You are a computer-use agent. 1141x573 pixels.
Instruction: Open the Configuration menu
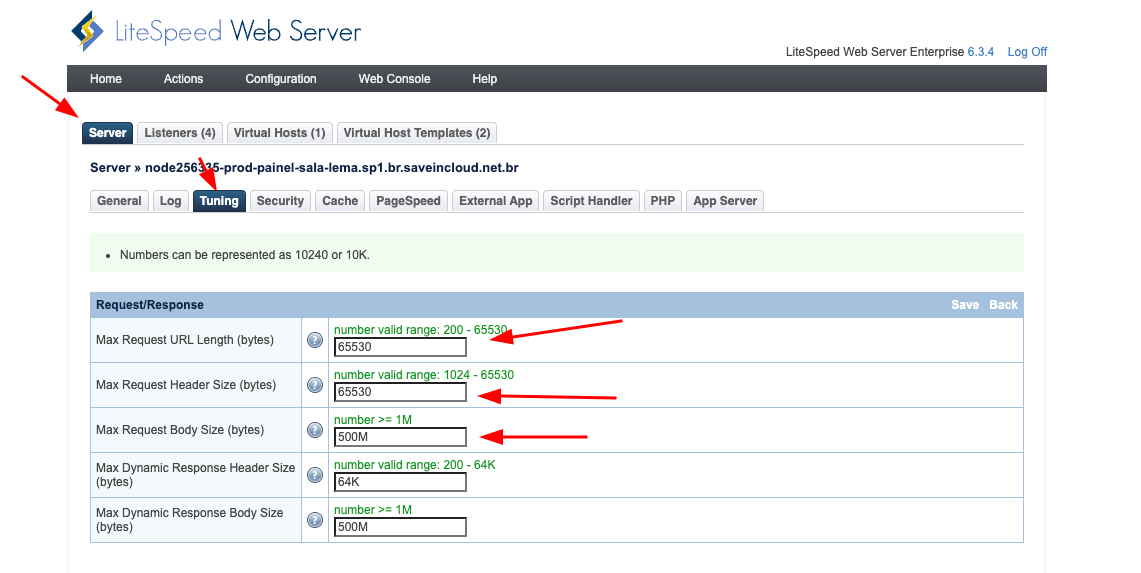click(281, 79)
